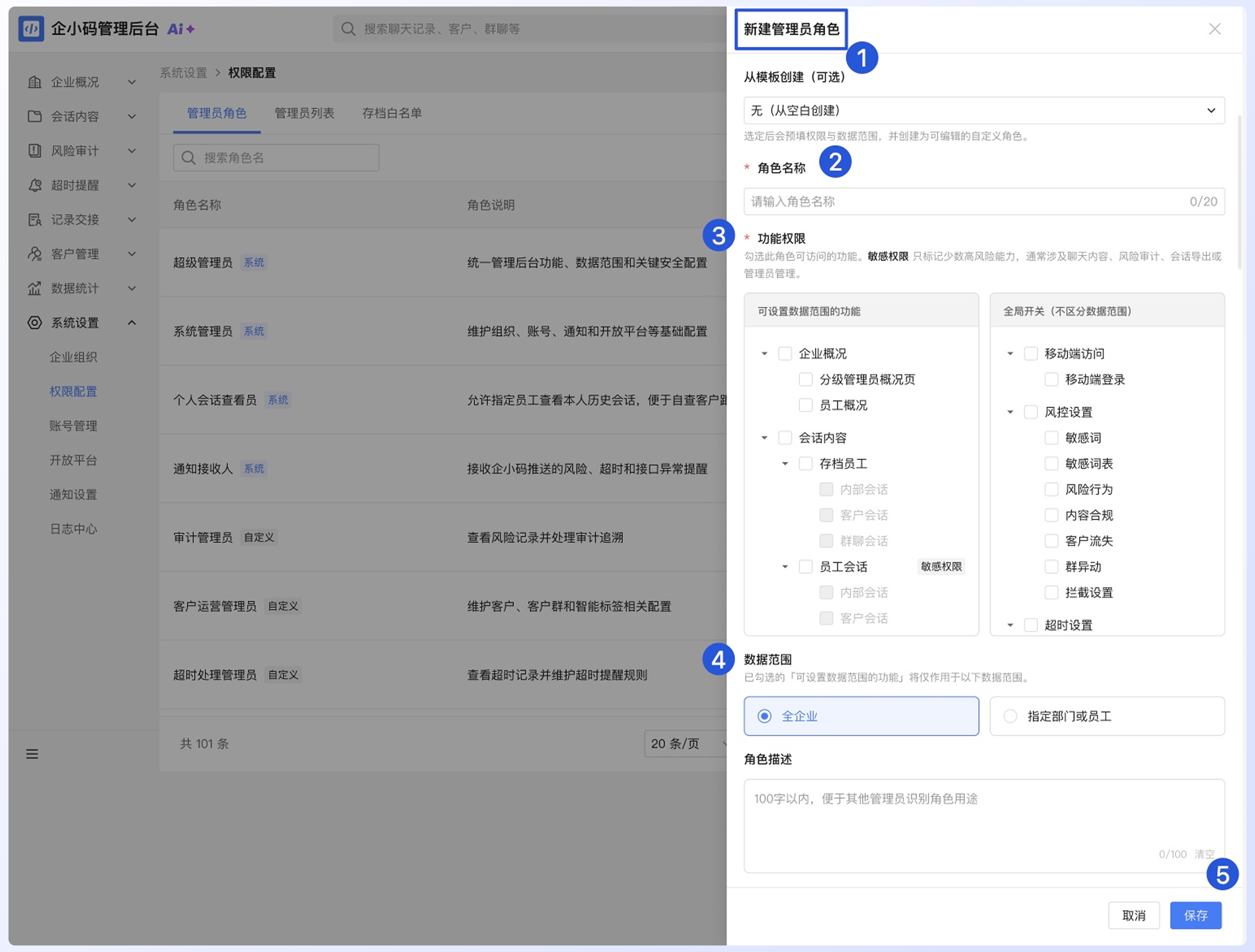The image size is (1255, 952).
Task: Switch to the 管理员角色 tab
Action: 217,113
